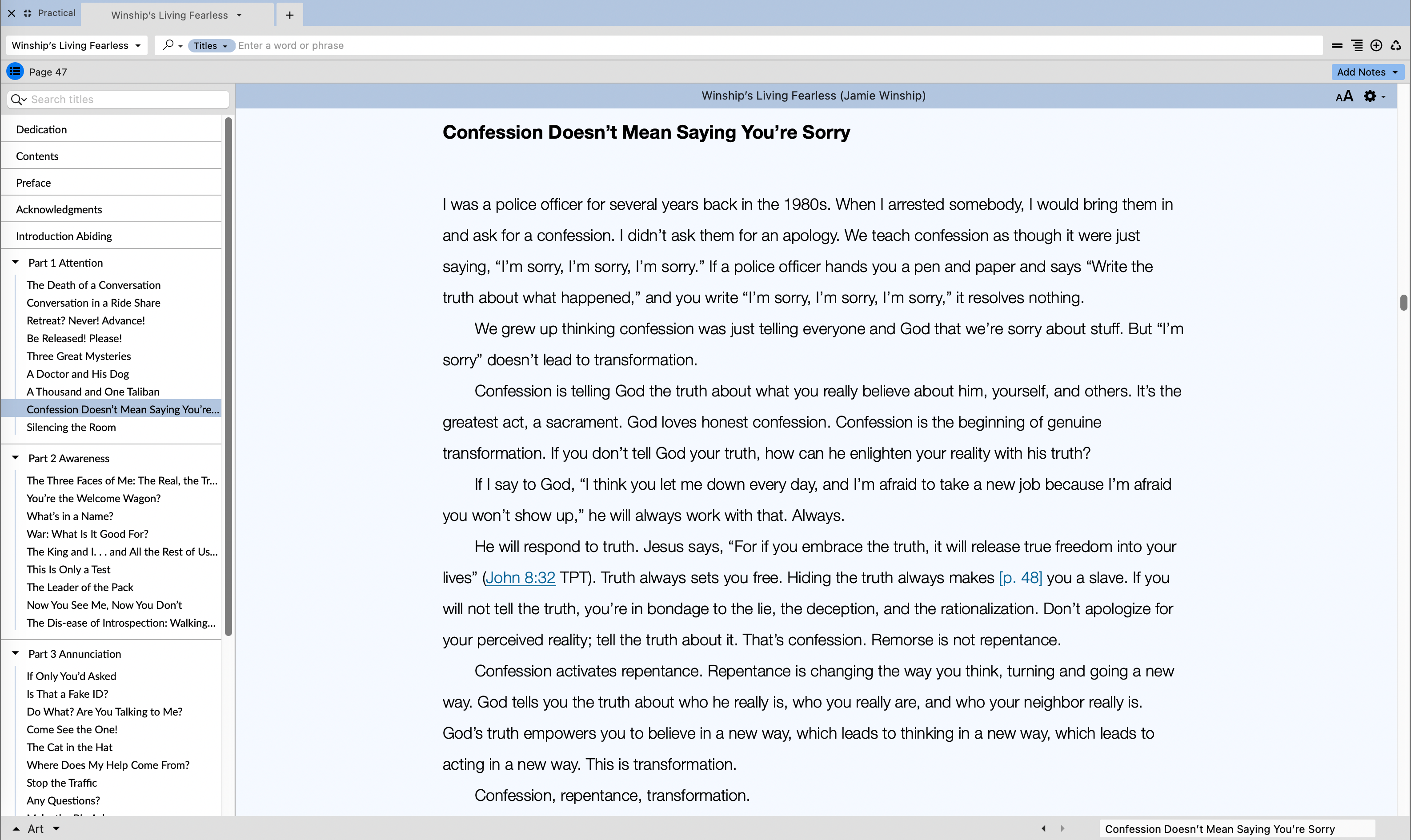
Task: Focus the 'Enter a word or phrase' search field
Action: [778, 45]
